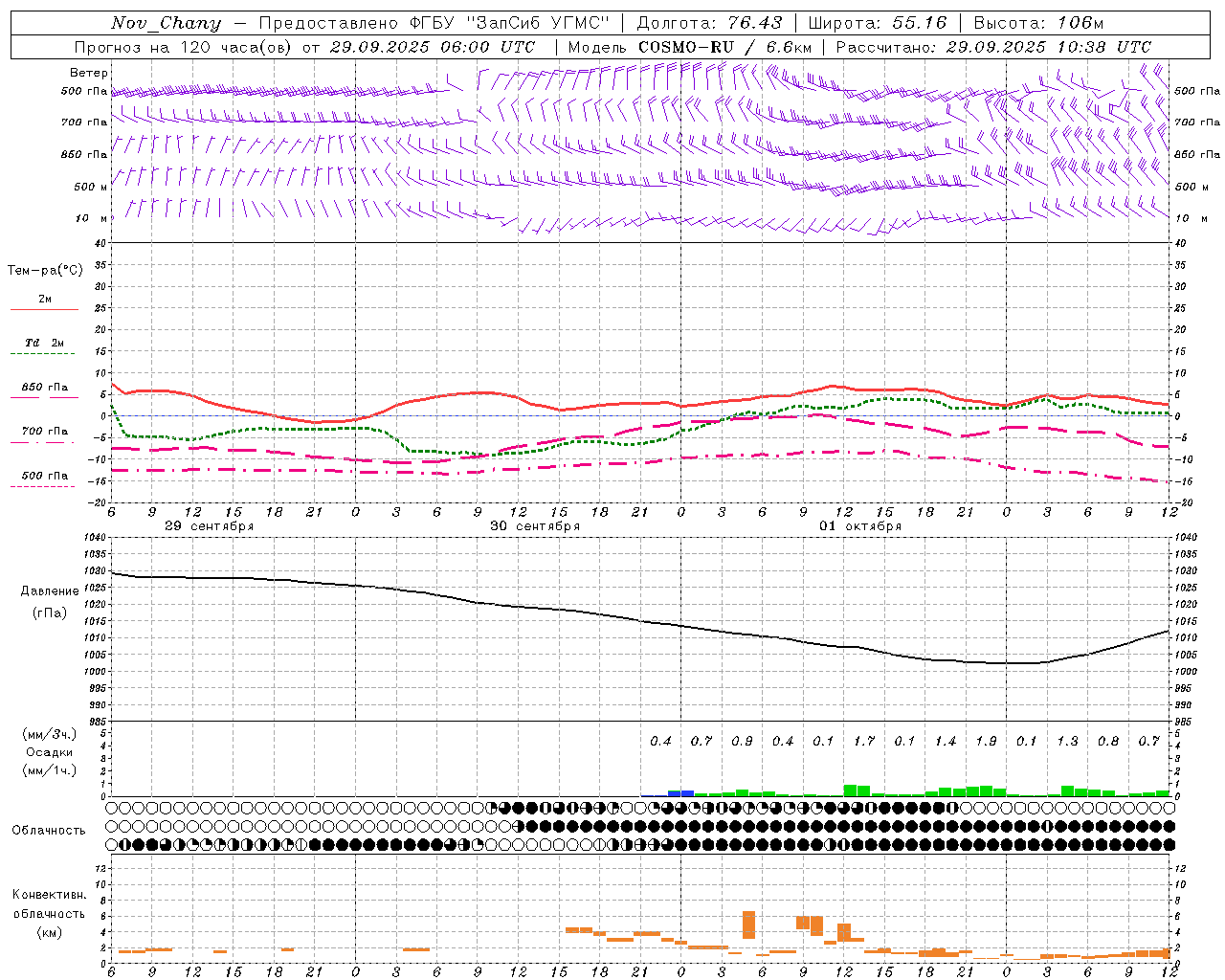Screen dimensions: 1225x980
Task: Click the Ветер wind section label
Action: pos(89,73)
